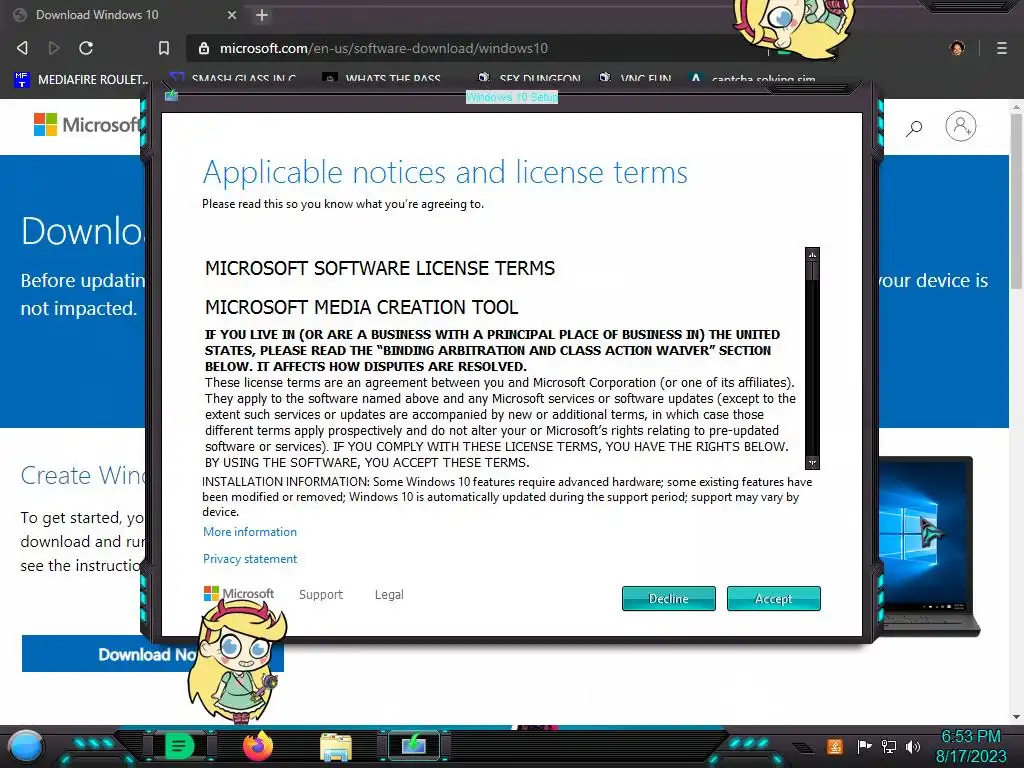Click the scroll down arrow of license text
The height and width of the screenshot is (768, 1024).
point(812,462)
